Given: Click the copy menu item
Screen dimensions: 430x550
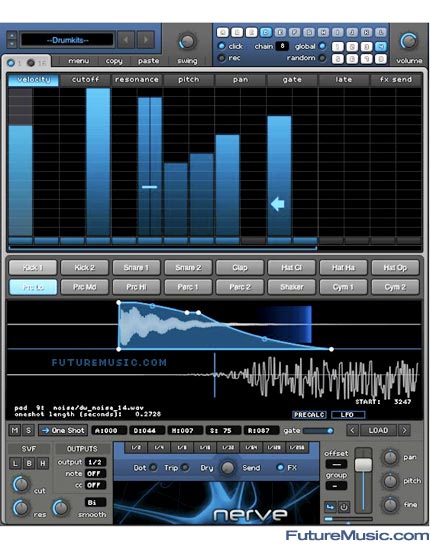Looking at the screenshot, I should tap(114, 61).
